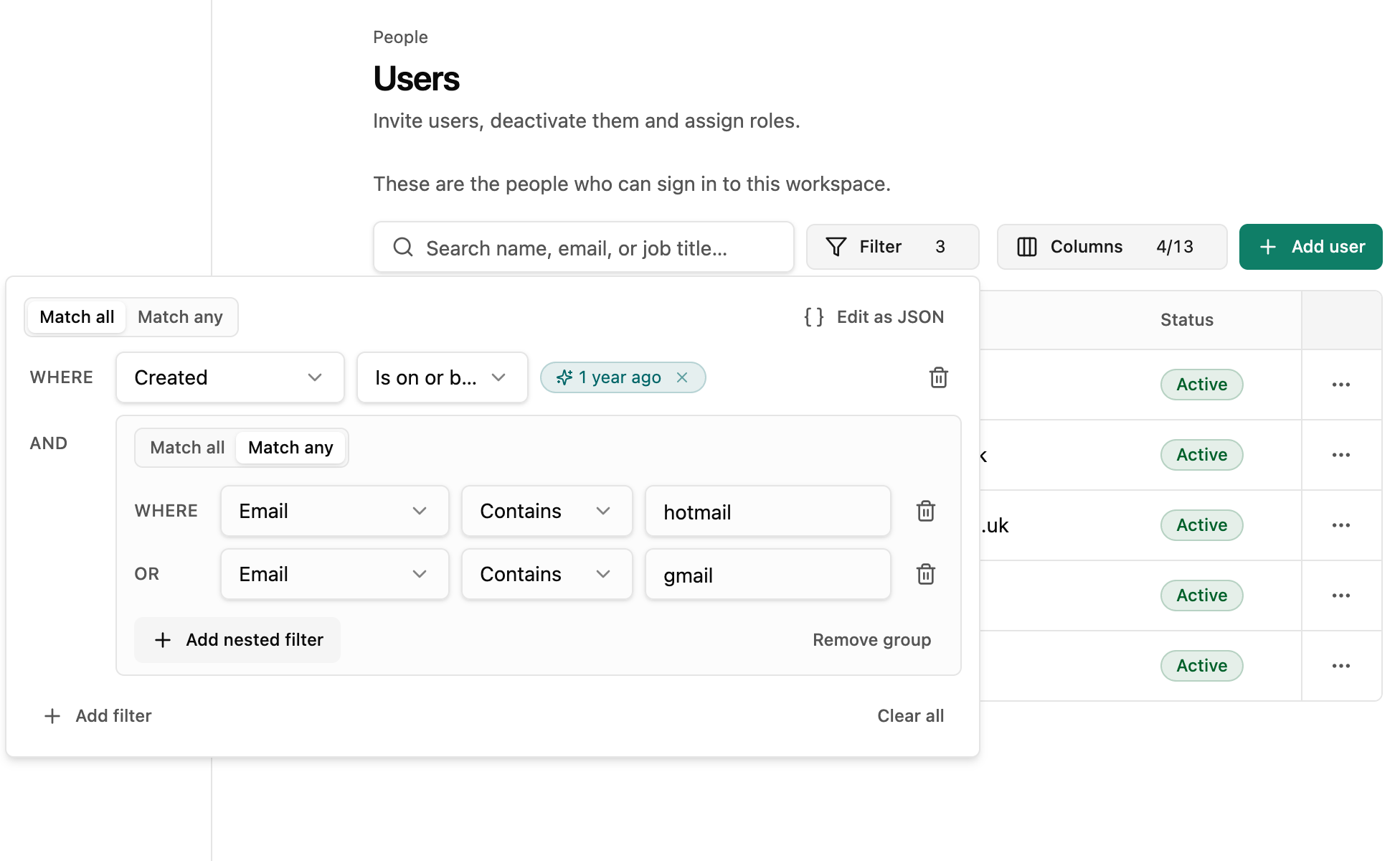This screenshot has width=1400, height=861.
Task: Click the search magnifier icon
Action: click(403, 247)
